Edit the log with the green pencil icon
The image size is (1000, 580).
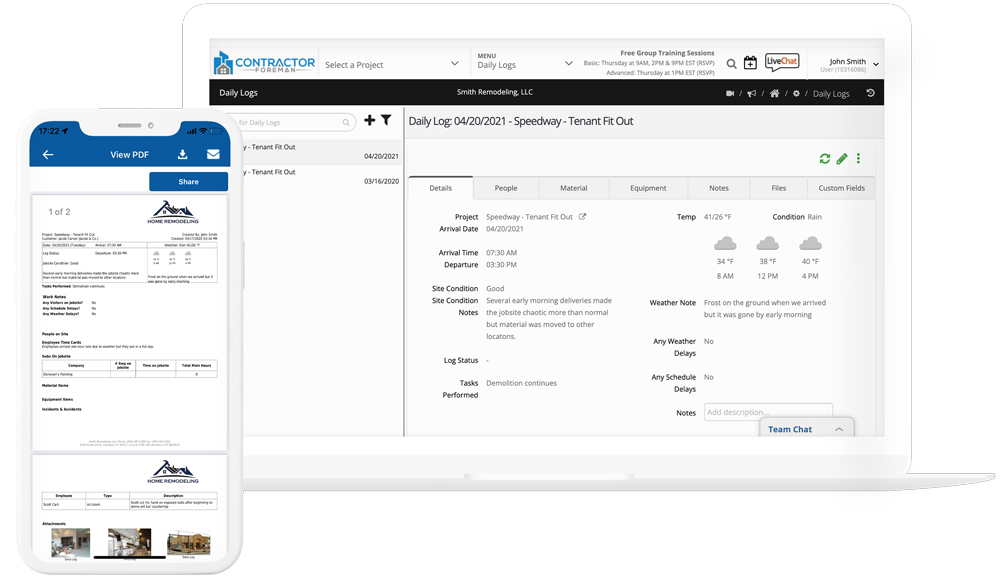842,159
